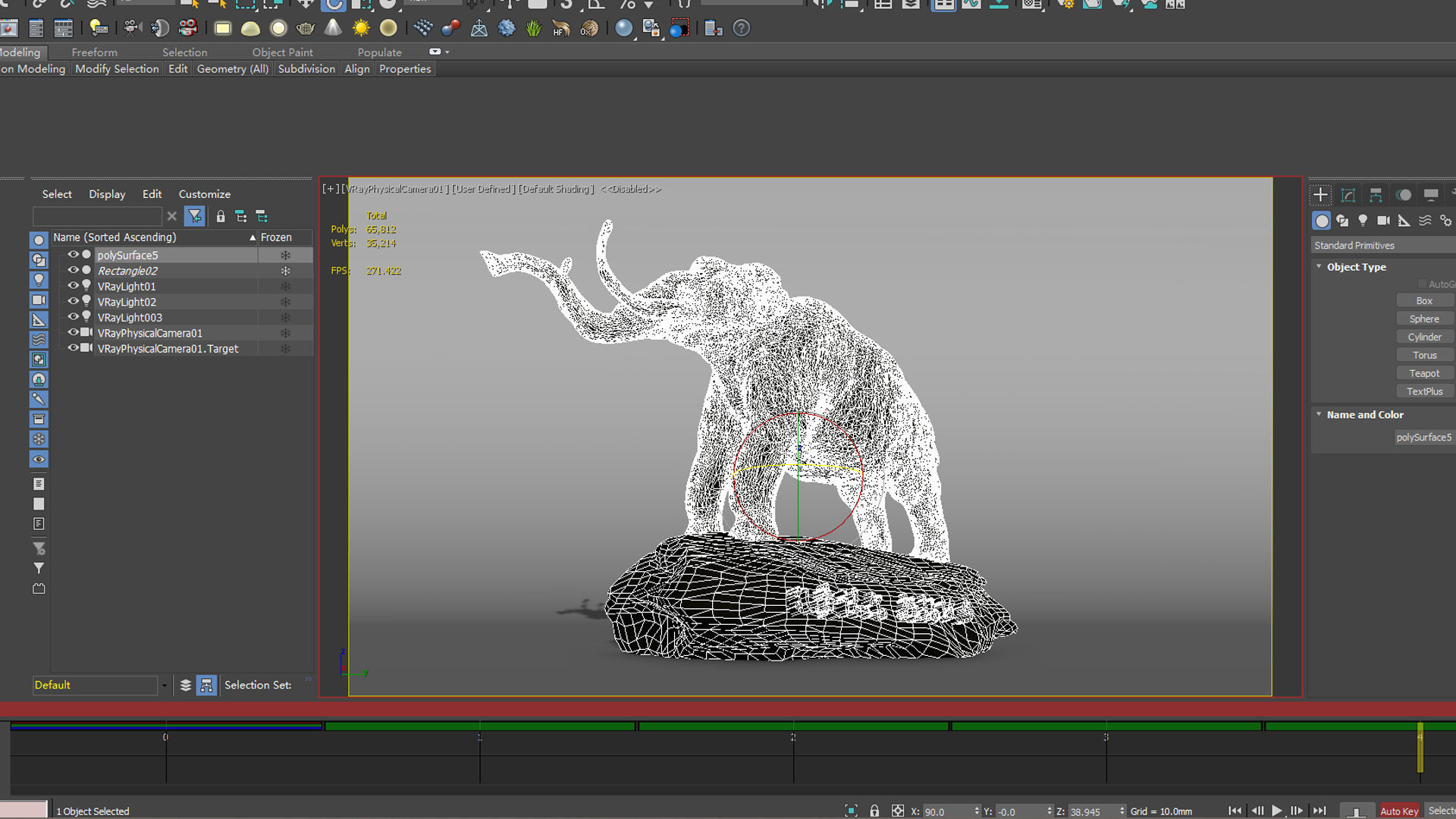Click the Z coordinate spinner arrows
Screen dimensions: 1456x819
click(x=1122, y=811)
